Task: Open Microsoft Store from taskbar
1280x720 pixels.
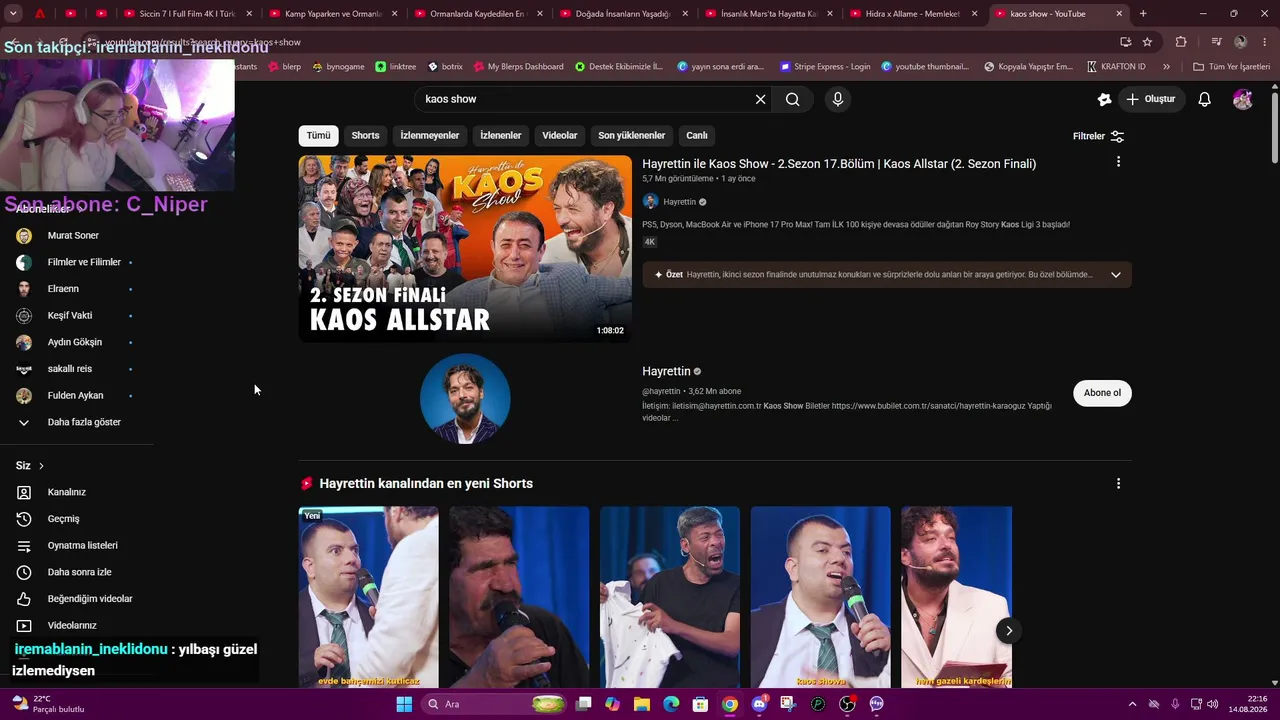Action: point(700,704)
